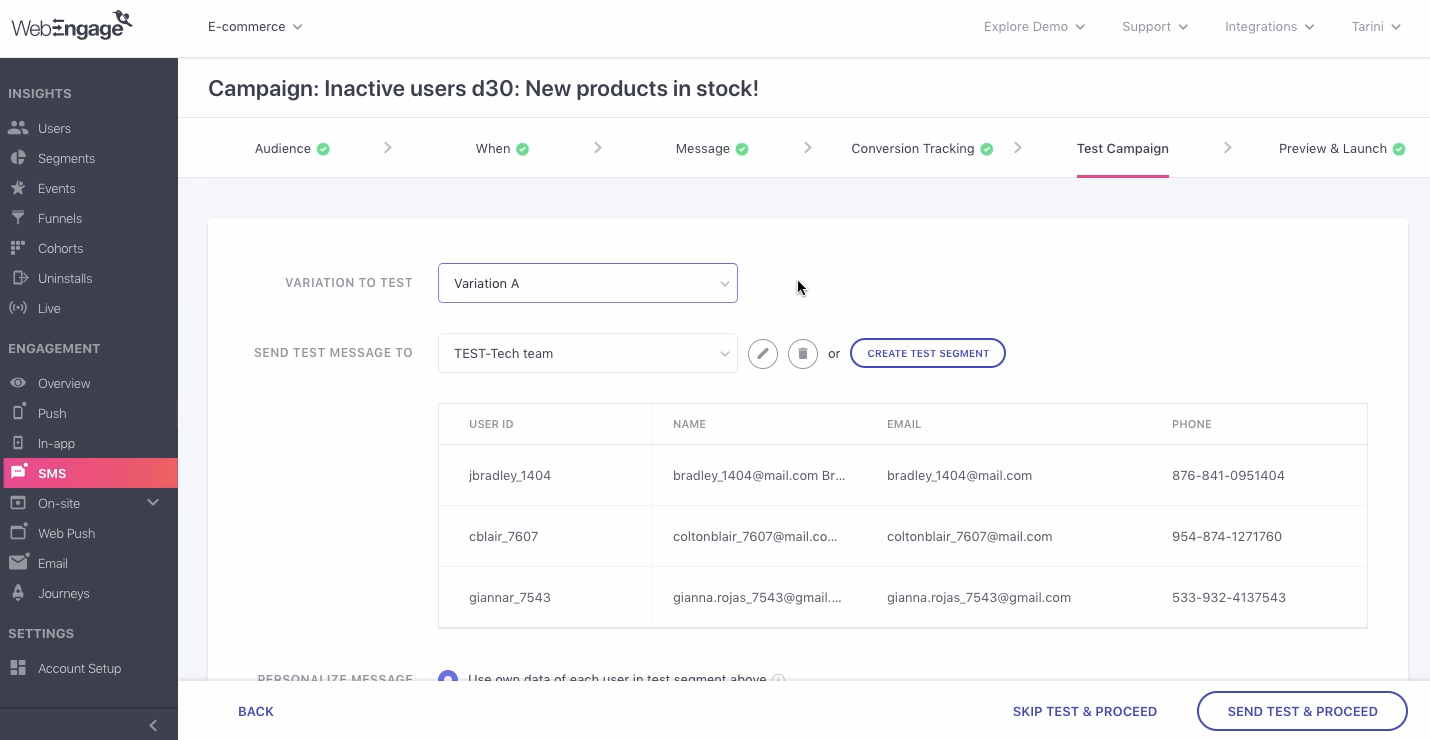Screen dimensions: 1430x740
Task: Delete test segment with trash icon
Action: [803, 353]
